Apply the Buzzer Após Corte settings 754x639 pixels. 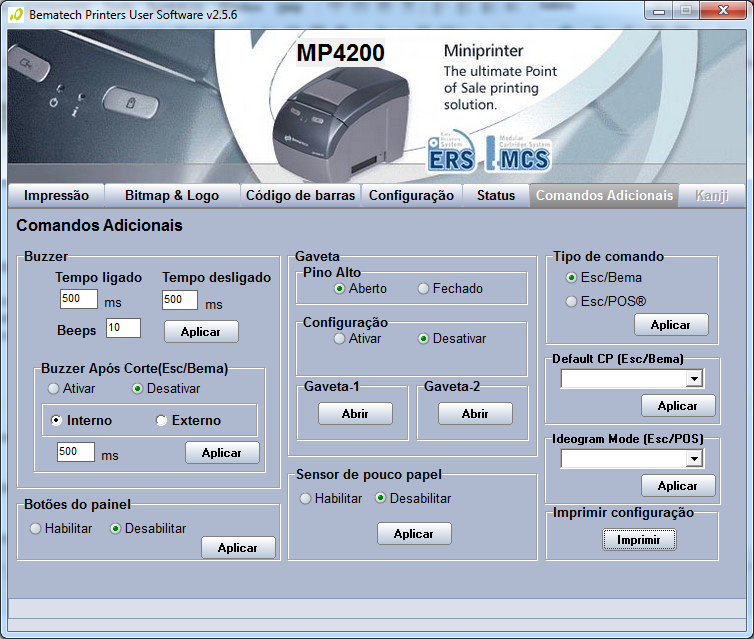[222, 453]
